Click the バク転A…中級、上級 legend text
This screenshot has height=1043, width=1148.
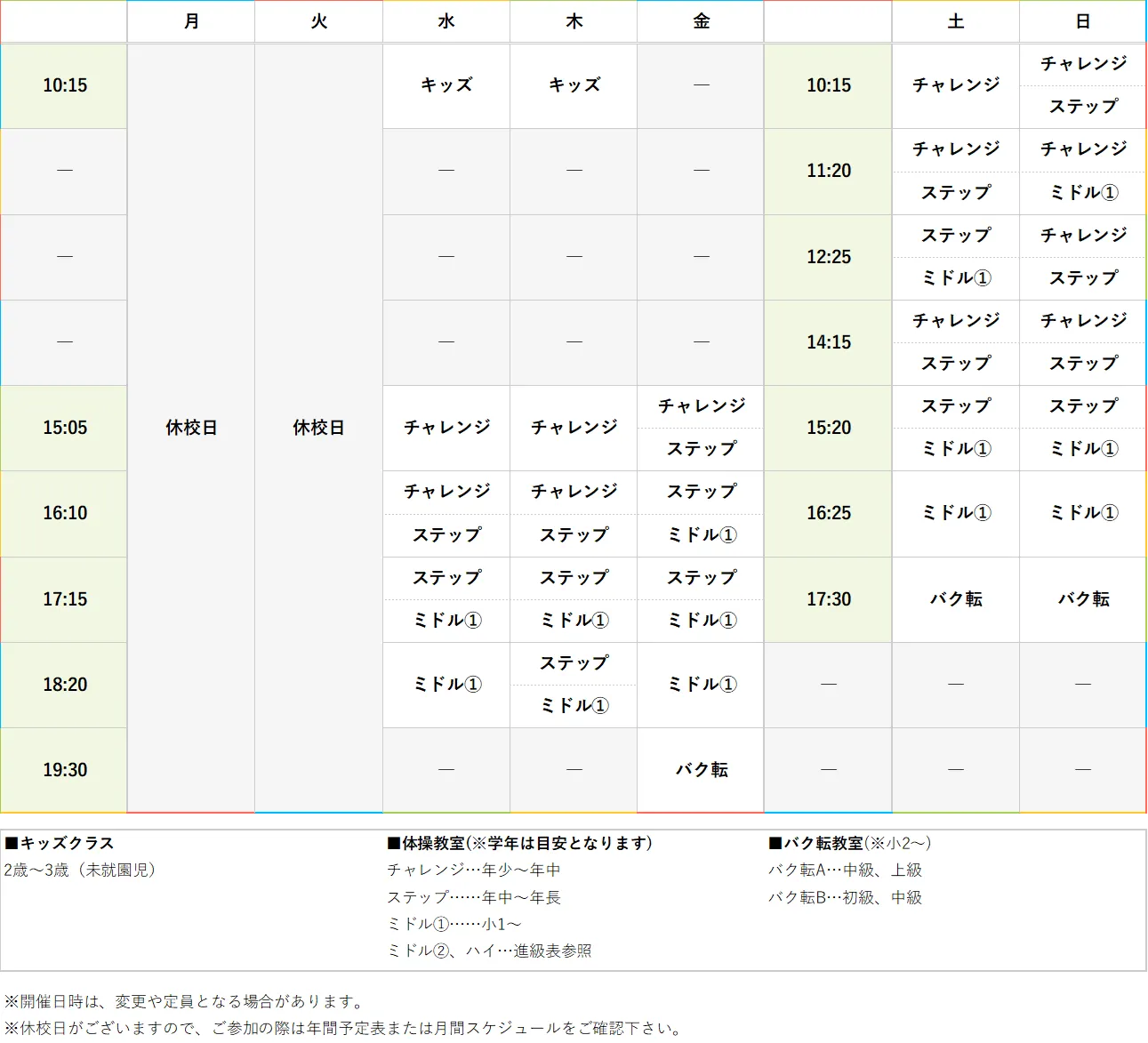[x=845, y=871]
